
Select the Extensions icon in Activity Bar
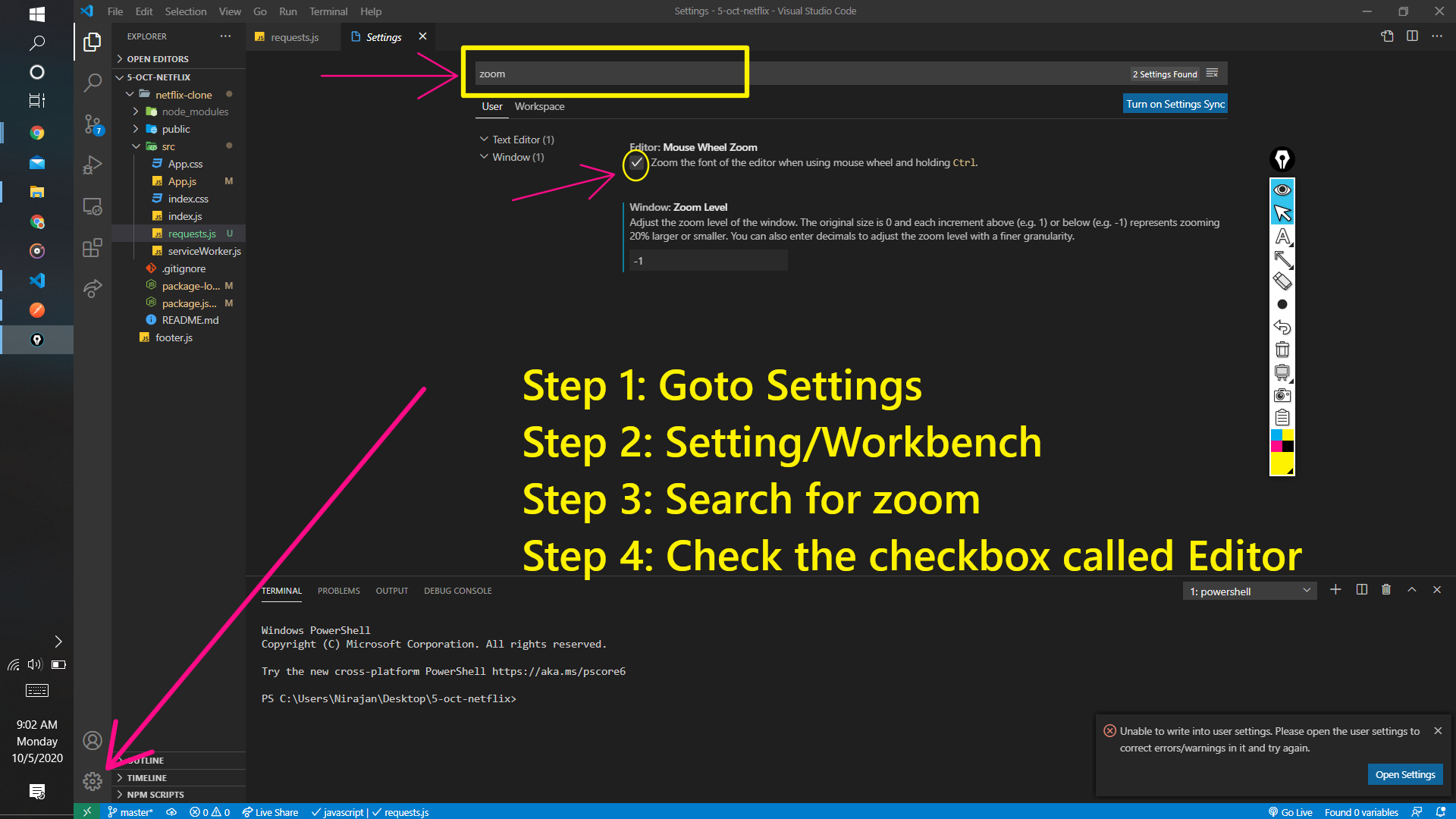pyautogui.click(x=92, y=247)
